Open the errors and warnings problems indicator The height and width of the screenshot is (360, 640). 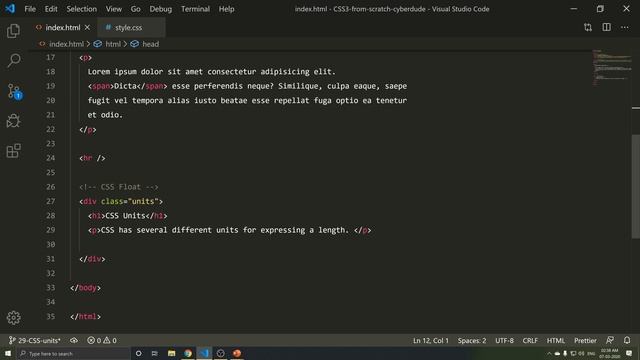click(x=102, y=340)
